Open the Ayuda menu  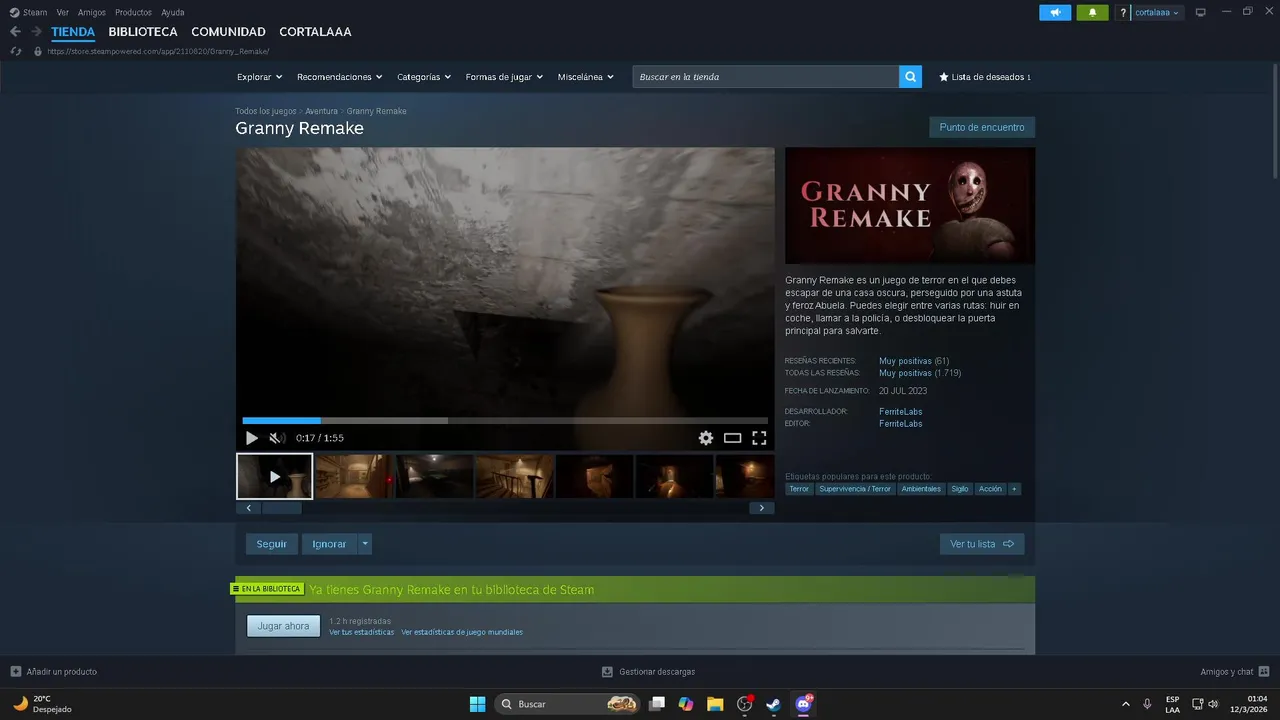point(173,12)
